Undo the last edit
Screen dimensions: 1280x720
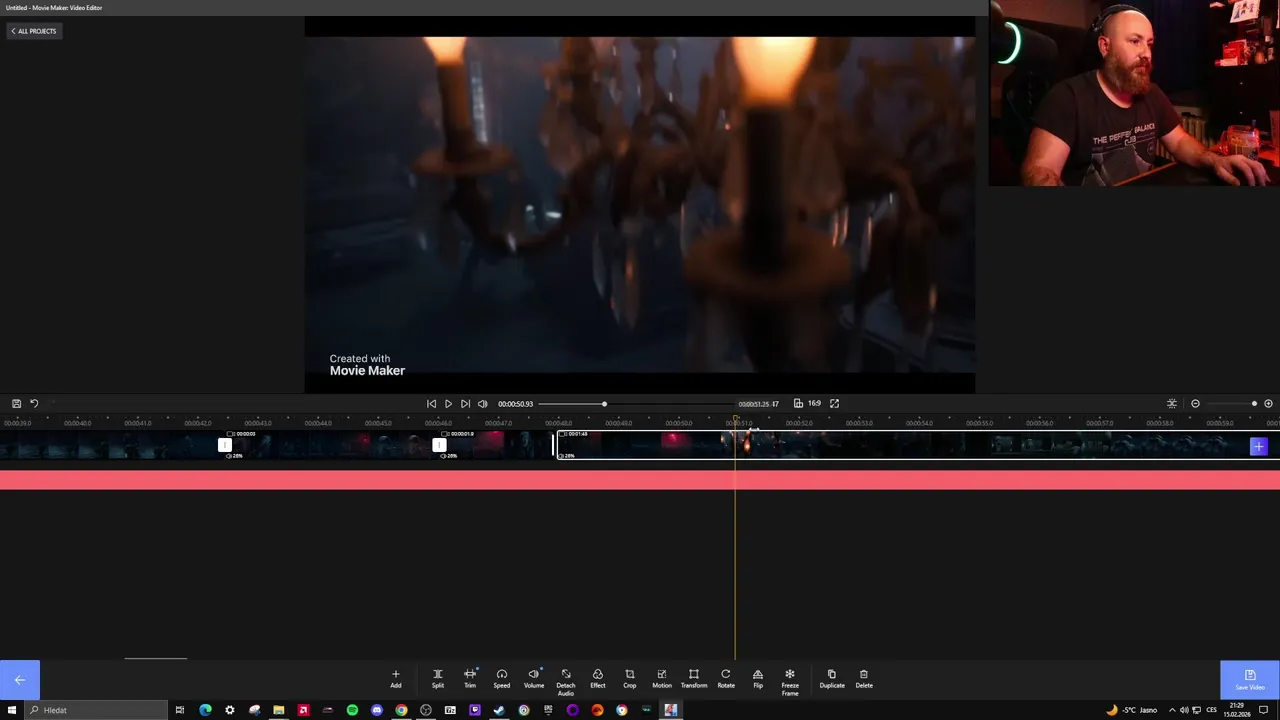(x=34, y=403)
